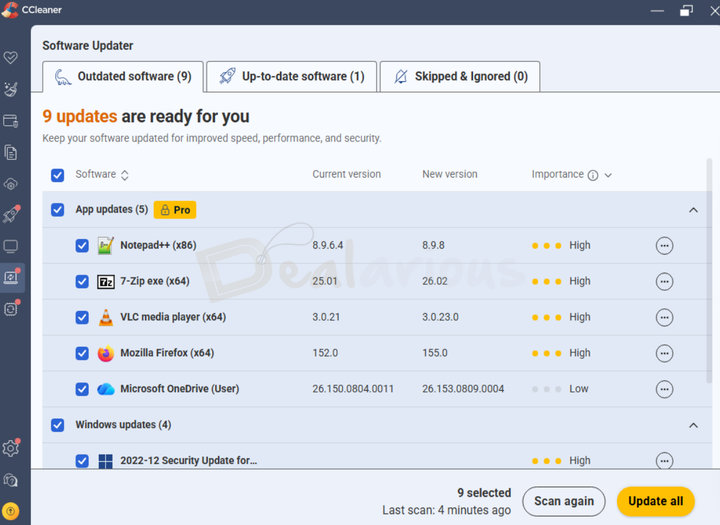Open the Health Check heart icon in sidebar
Image resolution: width=720 pixels, height=525 pixels.
[11, 57]
